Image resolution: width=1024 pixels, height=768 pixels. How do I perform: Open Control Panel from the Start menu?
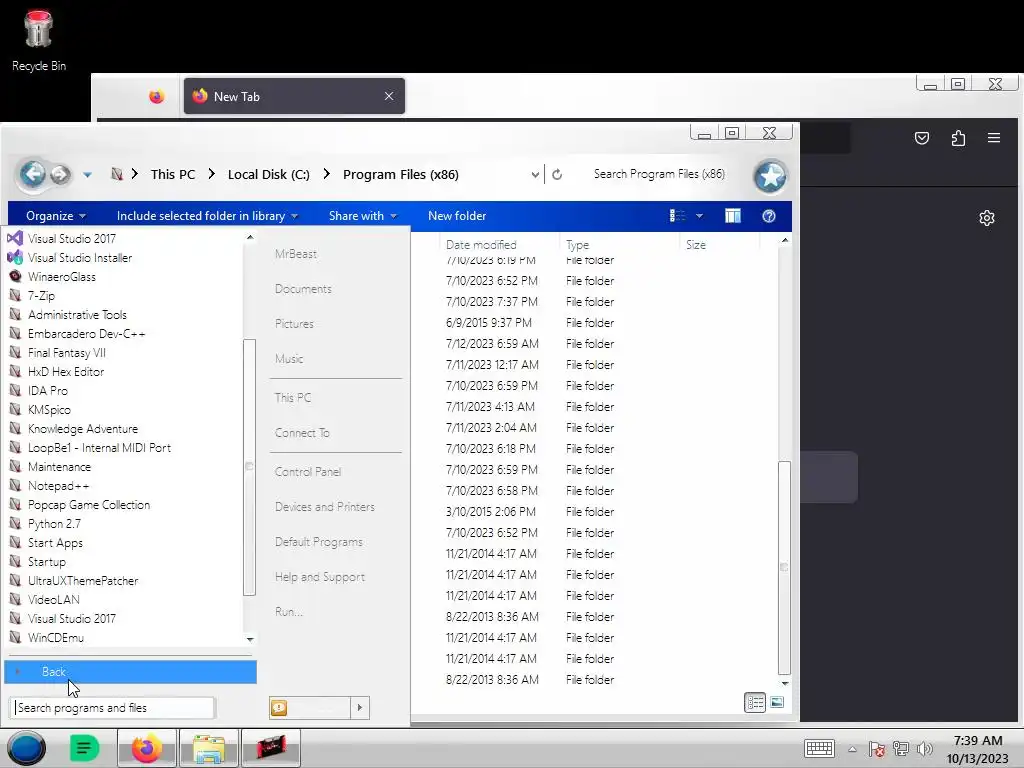click(x=308, y=472)
